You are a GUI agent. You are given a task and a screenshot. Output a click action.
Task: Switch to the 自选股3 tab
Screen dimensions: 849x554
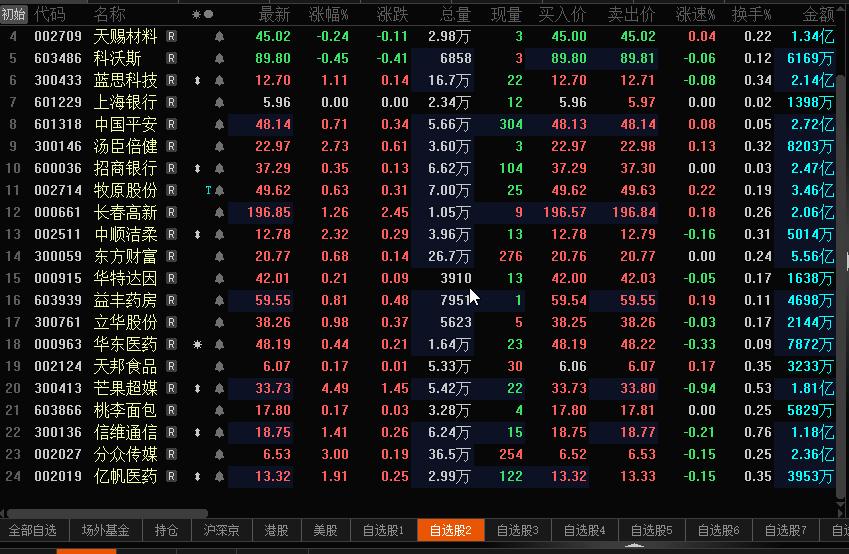pos(518,530)
